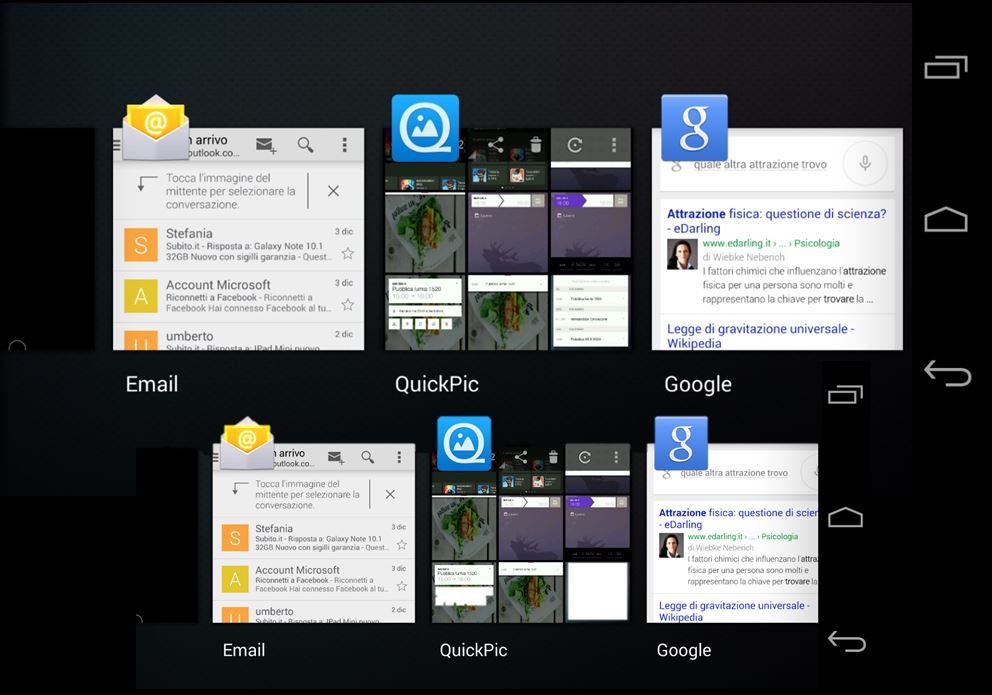Tap the smaller back arrow in the lower navigation bar
Viewport: 992px width, 695px height.
[846, 641]
